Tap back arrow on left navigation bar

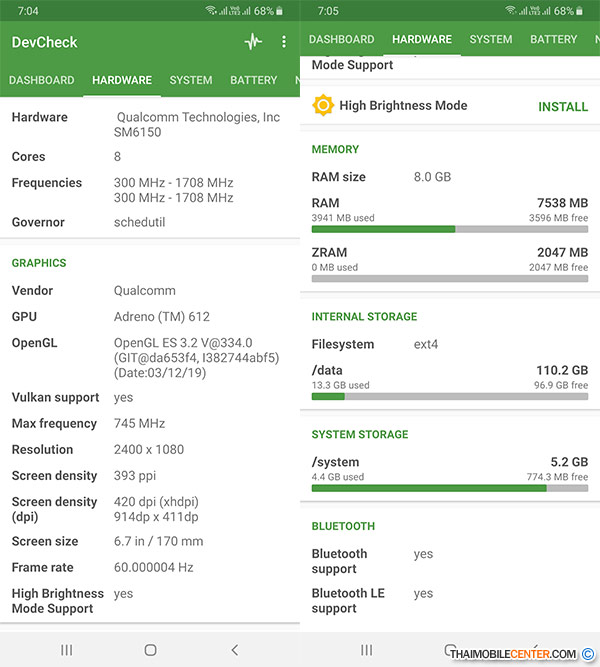(x=234, y=650)
